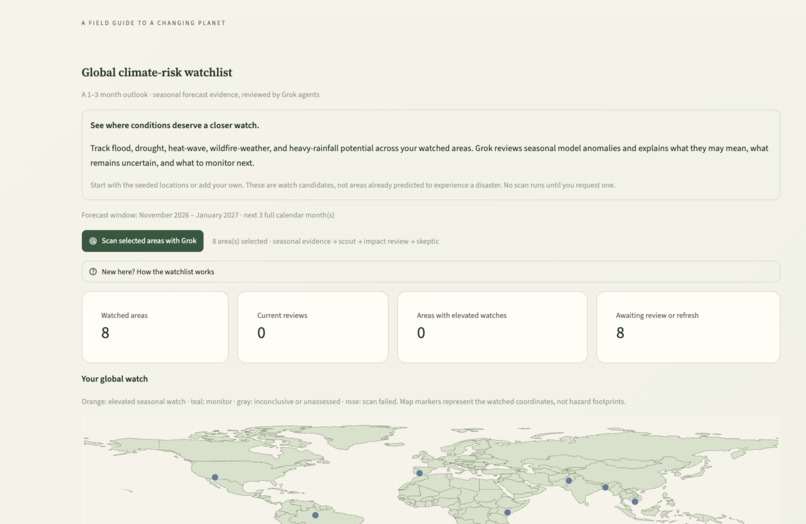806x524 pixels.
Task: Expand New here? How the watchlist works
Action: point(431,272)
